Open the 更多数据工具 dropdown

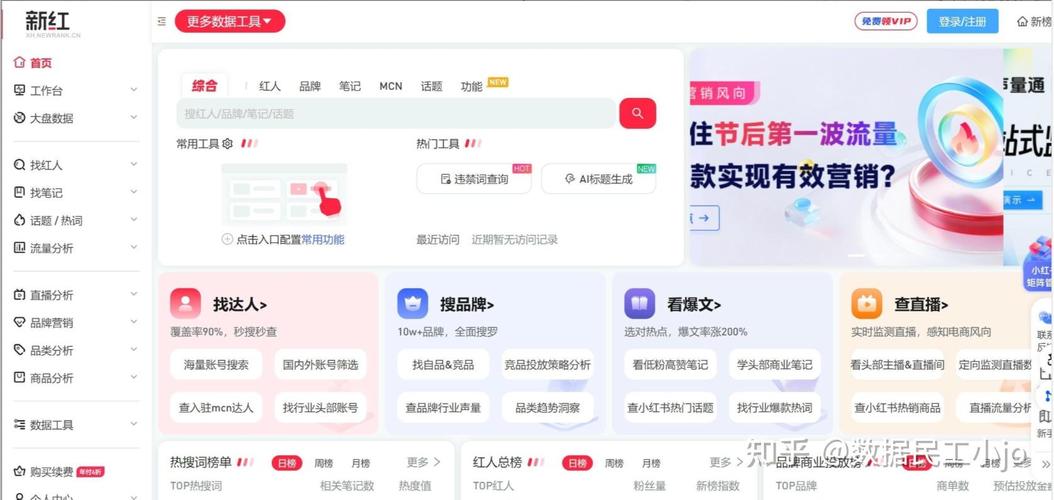230,22
